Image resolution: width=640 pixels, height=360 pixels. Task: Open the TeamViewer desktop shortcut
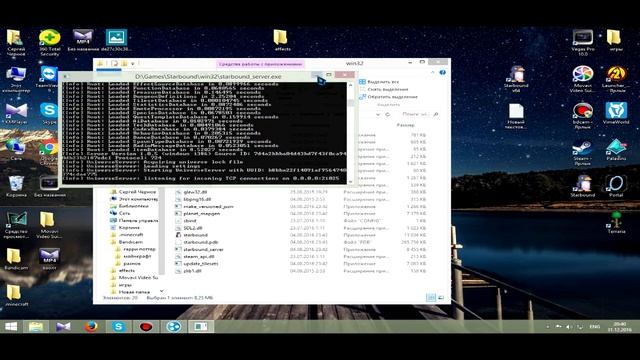(49, 78)
